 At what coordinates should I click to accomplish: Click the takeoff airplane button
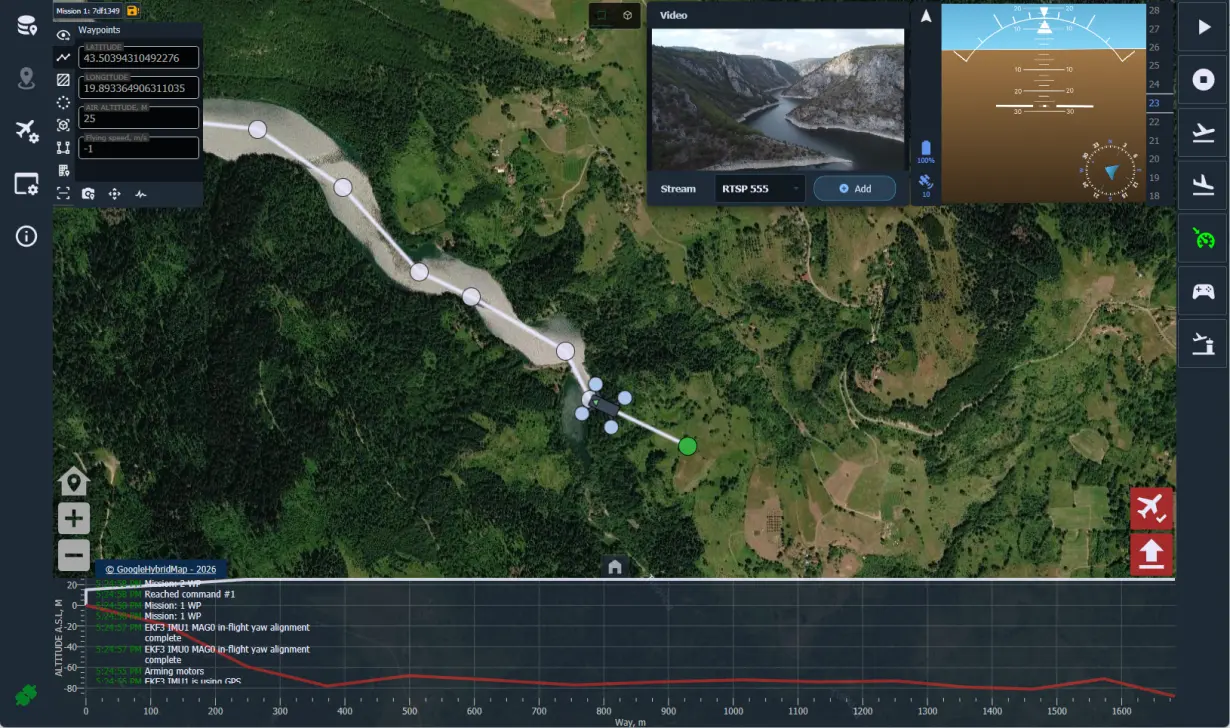1203,132
